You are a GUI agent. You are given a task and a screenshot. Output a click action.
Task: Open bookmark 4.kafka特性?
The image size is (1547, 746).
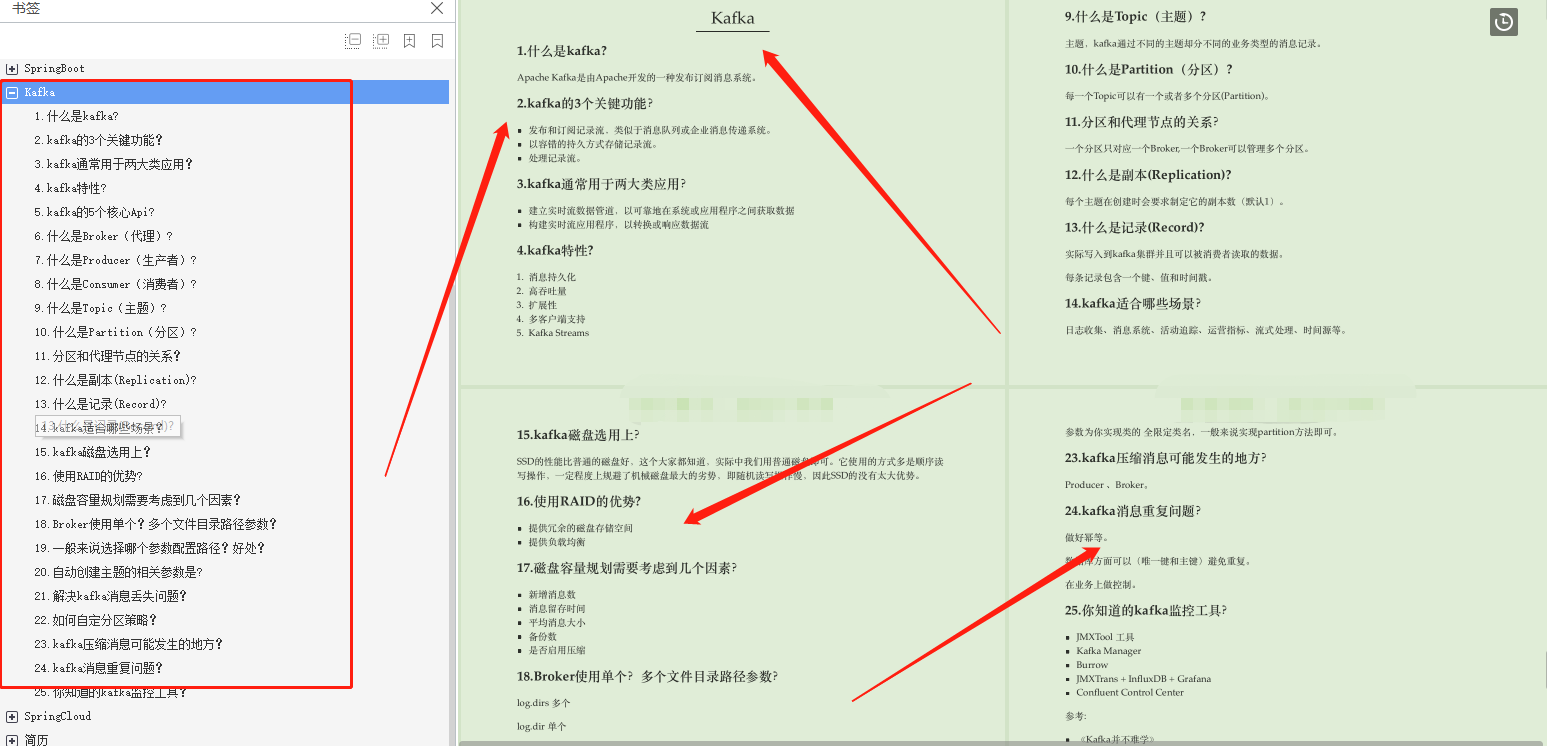70,188
